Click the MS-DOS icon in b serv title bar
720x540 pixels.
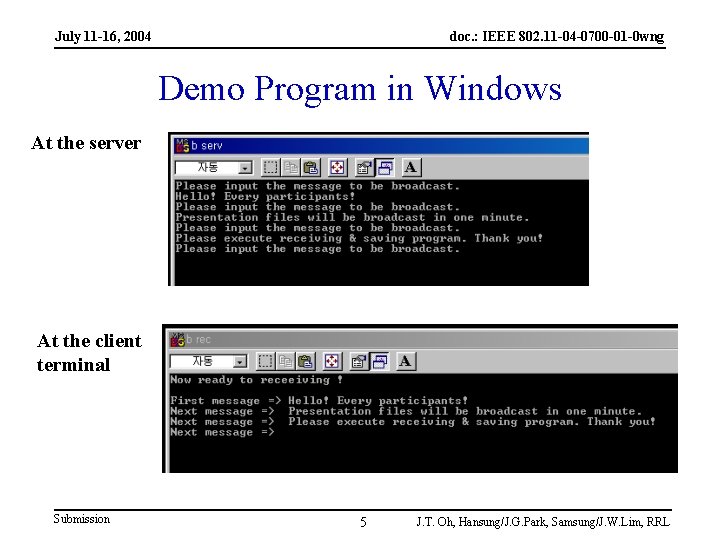pyautogui.click(x=182, y=146)
